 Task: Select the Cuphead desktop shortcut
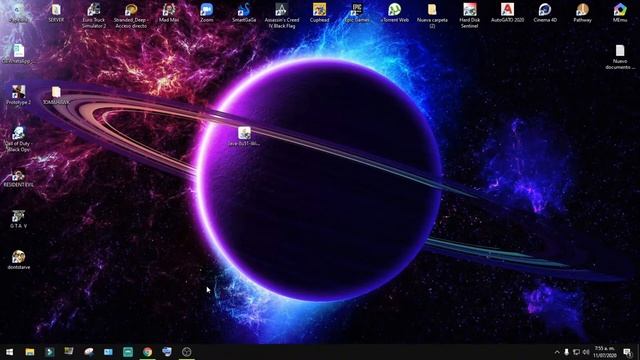pos(319,13)
